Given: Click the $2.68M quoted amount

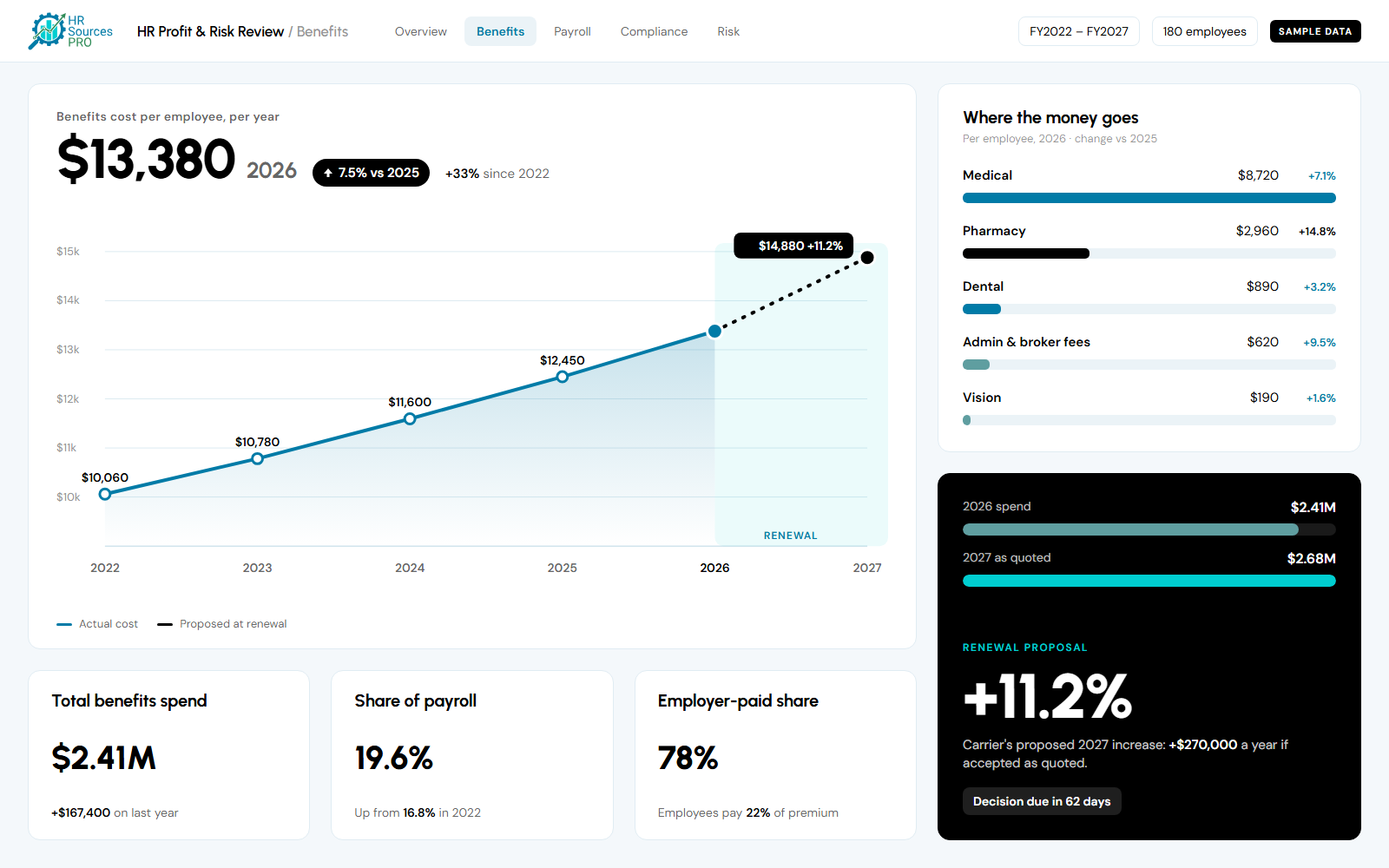Looking at the screenshot, I should click(x=1311, y=558).
